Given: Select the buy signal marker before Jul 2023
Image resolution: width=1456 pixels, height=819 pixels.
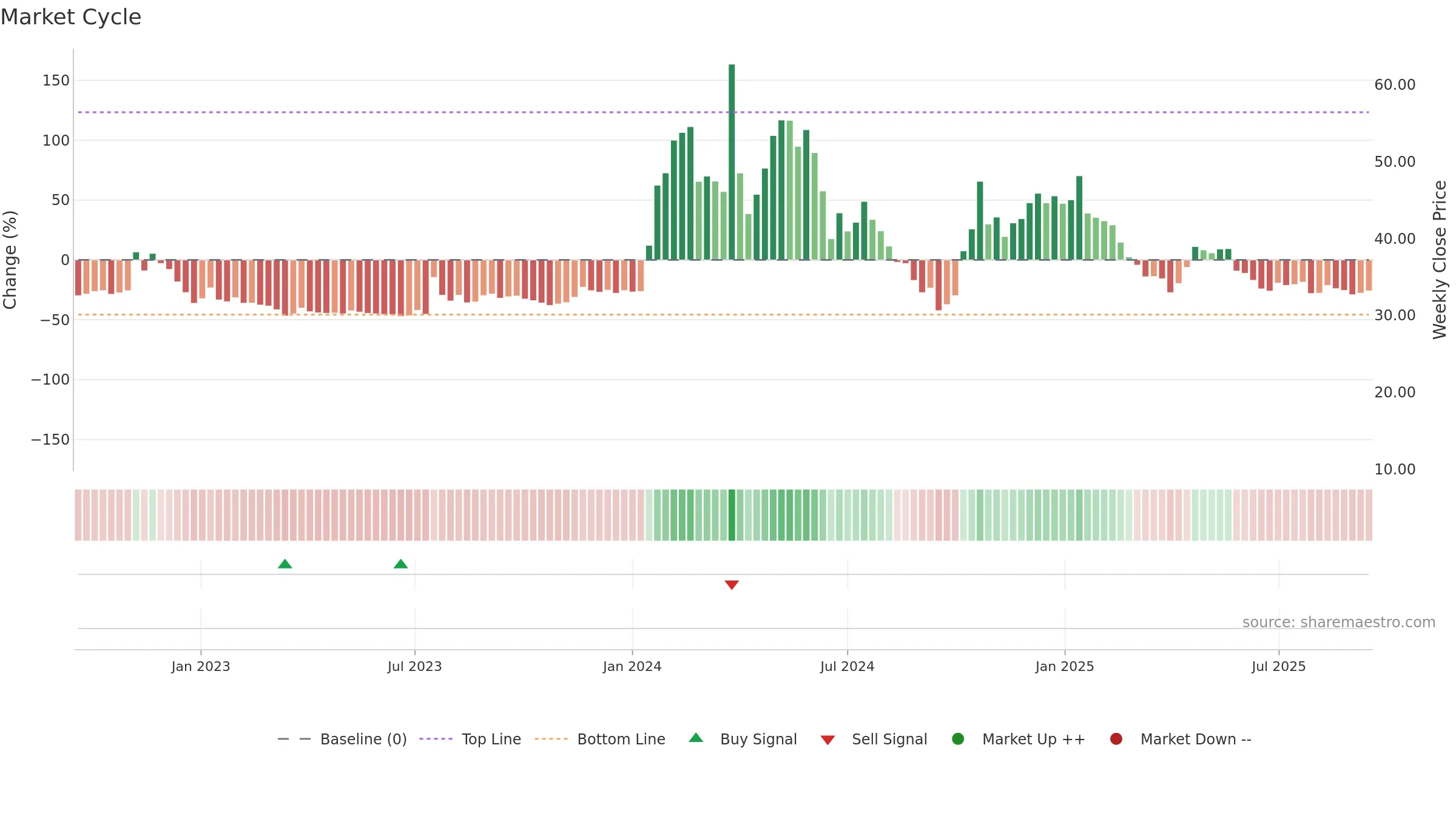Looking at the screenshot, I should coord(400,564).
